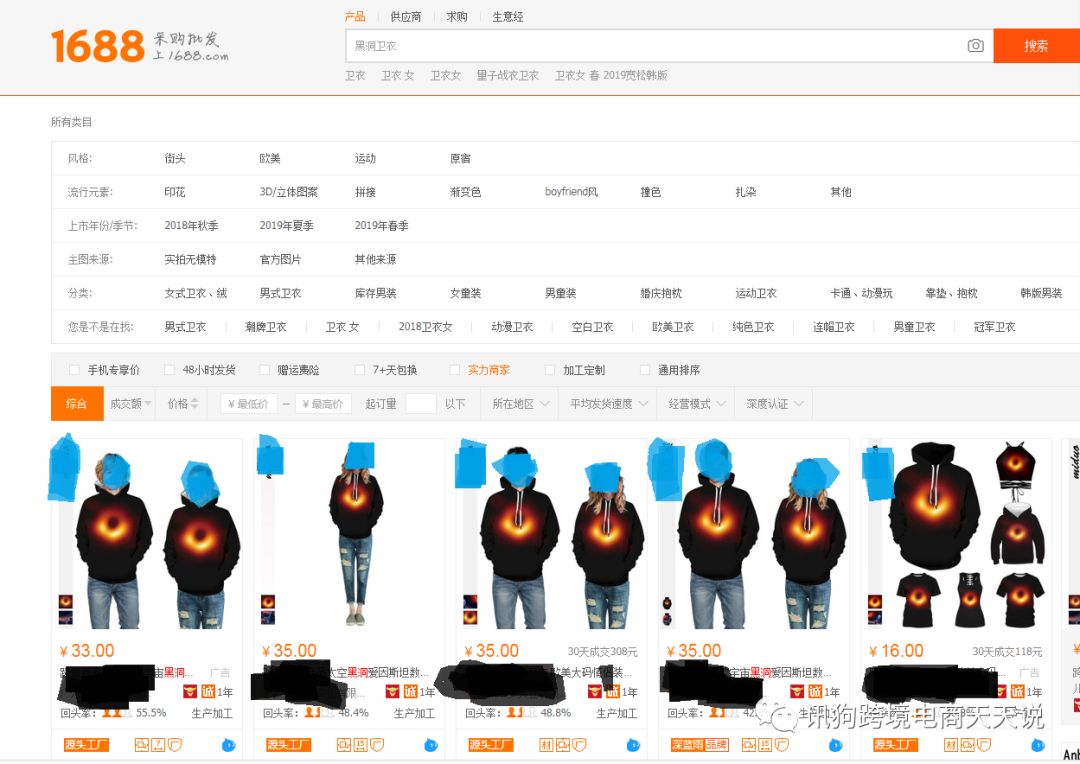Click color variant swatch on ¥33.00 hoodie image
This screenshot has height=764, width=1080.
click(65, 601)
